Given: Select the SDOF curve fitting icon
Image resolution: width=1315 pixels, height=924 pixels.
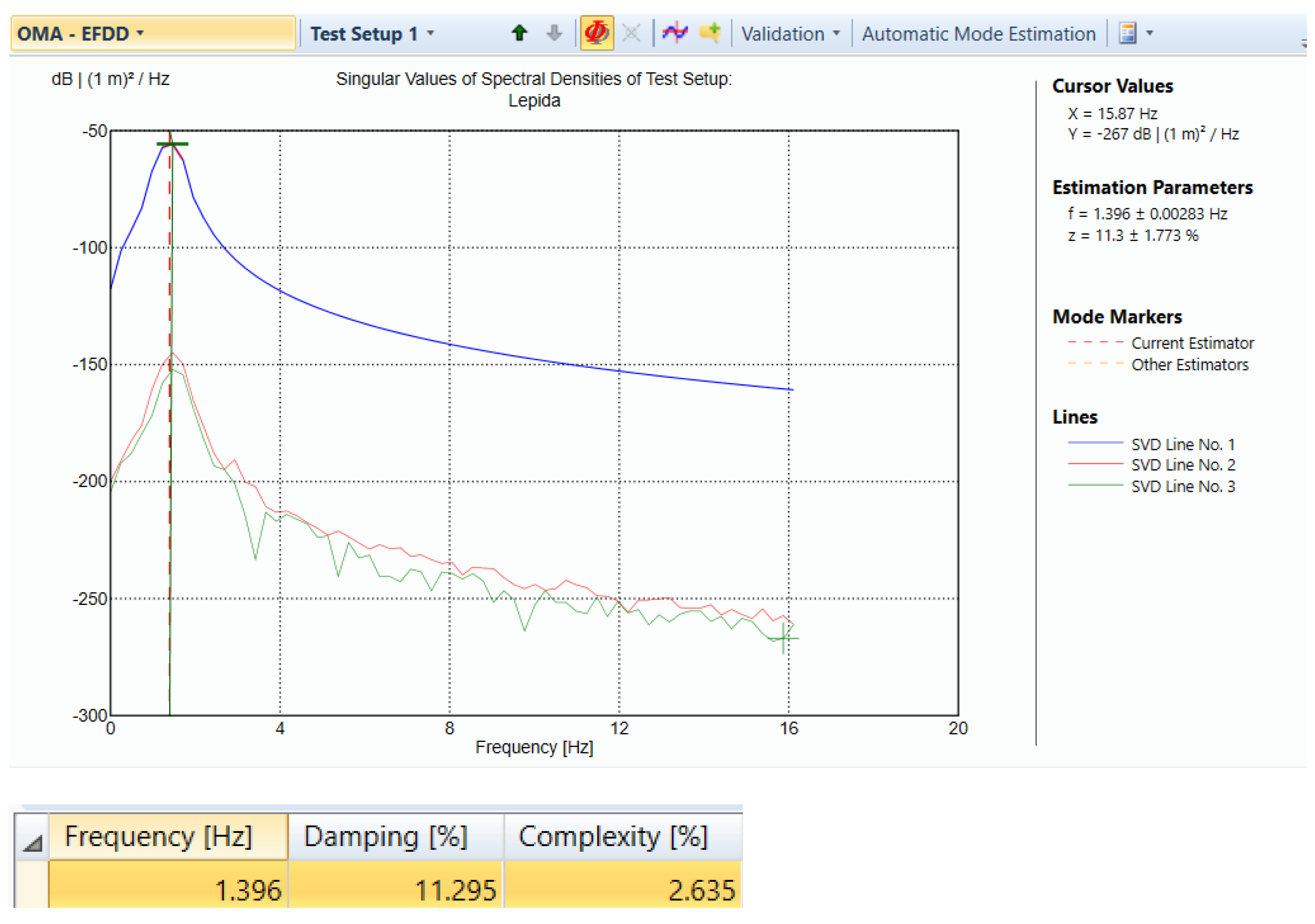Looking at the screenshot, I should pyautogui.click(x=675, y=33).
